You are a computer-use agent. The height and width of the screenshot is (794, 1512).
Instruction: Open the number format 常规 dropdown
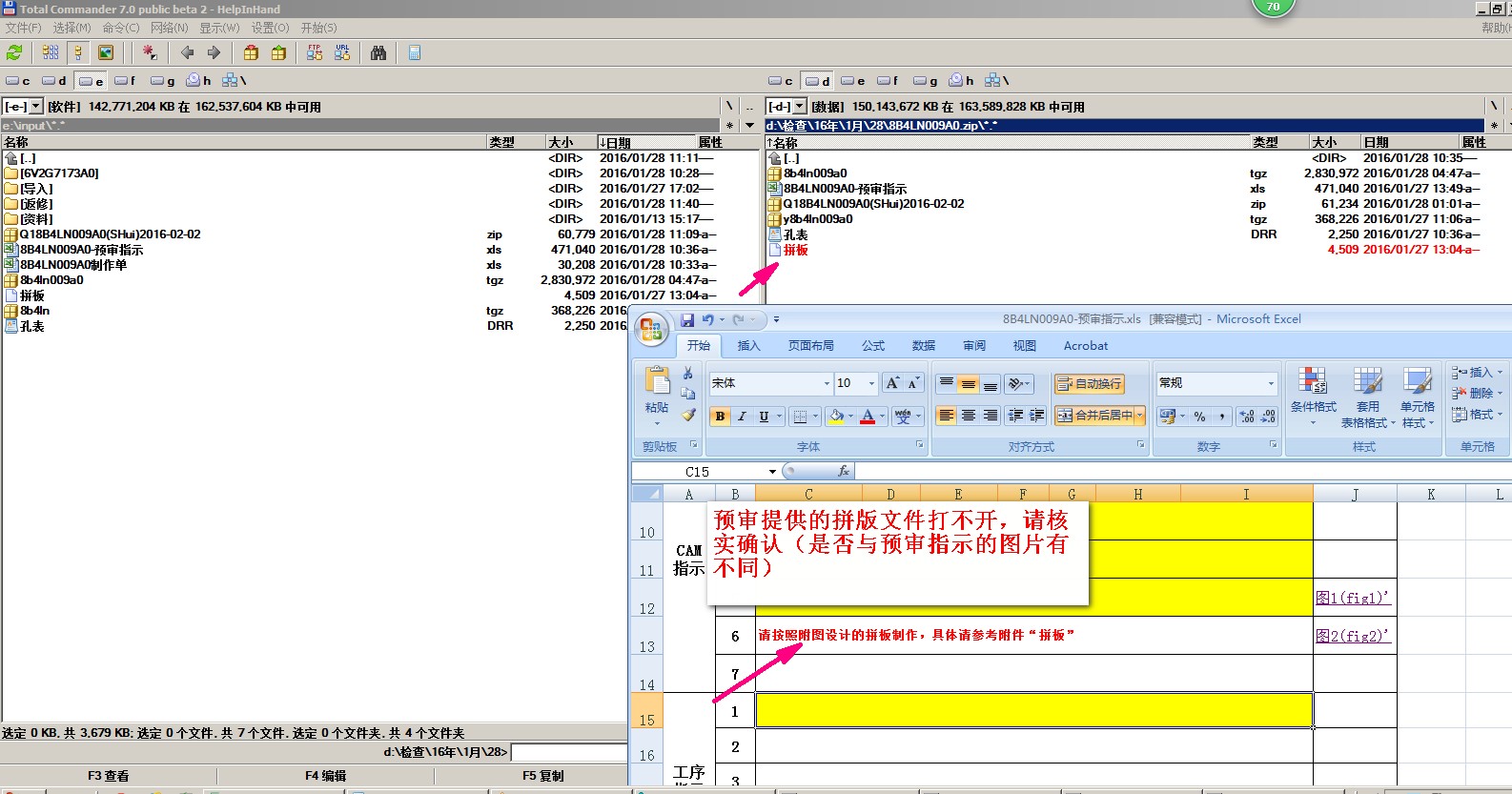(1271, 383)
